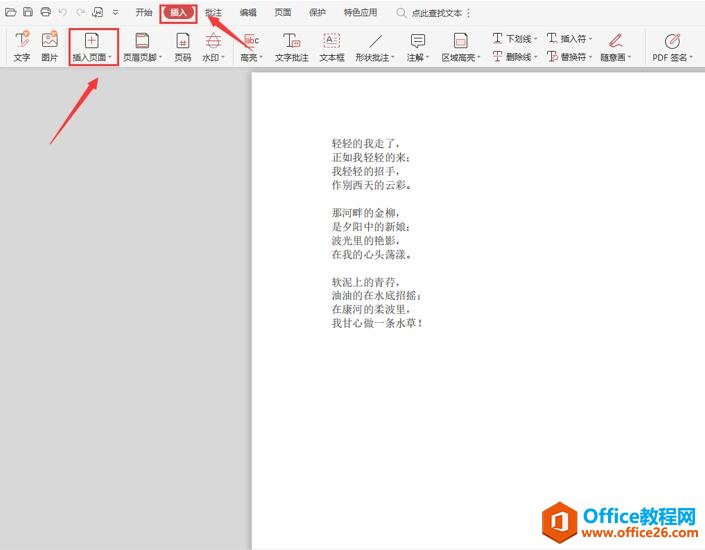
Task: Expand the 插入页面 dropdown arrow
Action: click(110, 57)
